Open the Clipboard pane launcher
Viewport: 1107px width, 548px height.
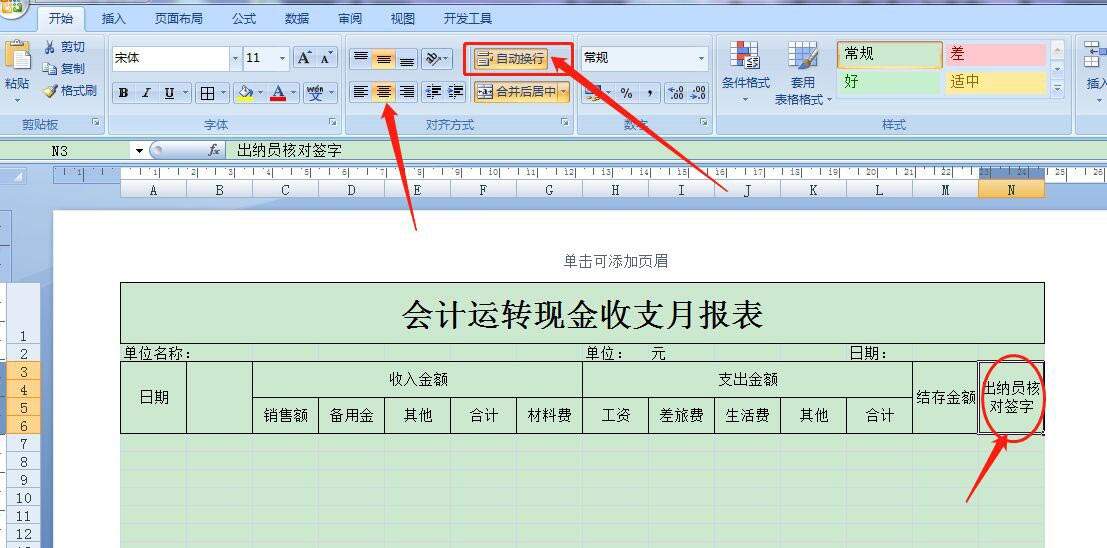coord(95,123)
